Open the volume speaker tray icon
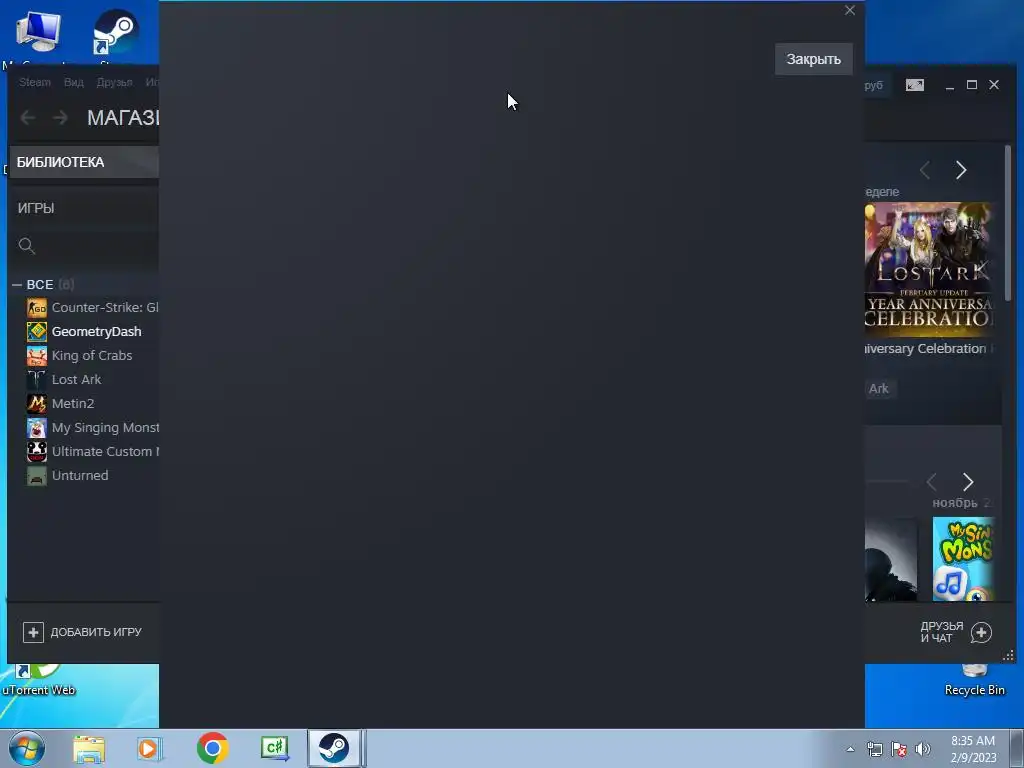The width and height of the screenshot is (1024, 768). coord(923,749)
